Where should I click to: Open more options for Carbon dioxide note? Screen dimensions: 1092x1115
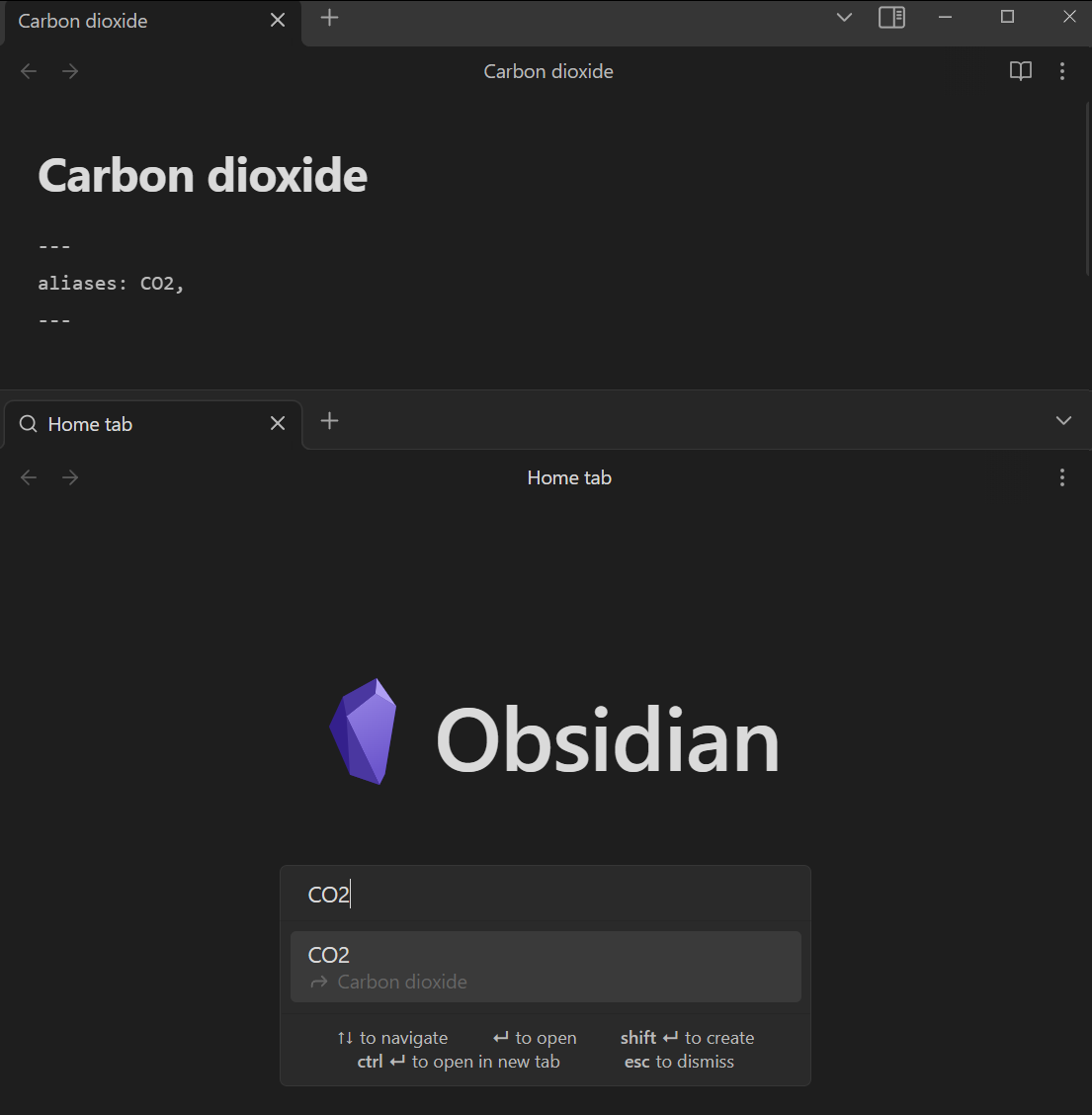click(1062, 71)
